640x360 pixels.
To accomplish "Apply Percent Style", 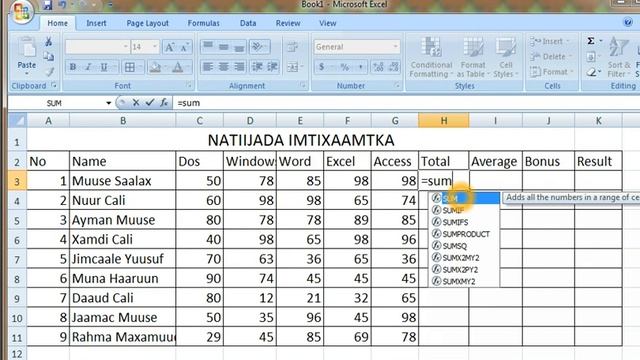I will point(344,67).
